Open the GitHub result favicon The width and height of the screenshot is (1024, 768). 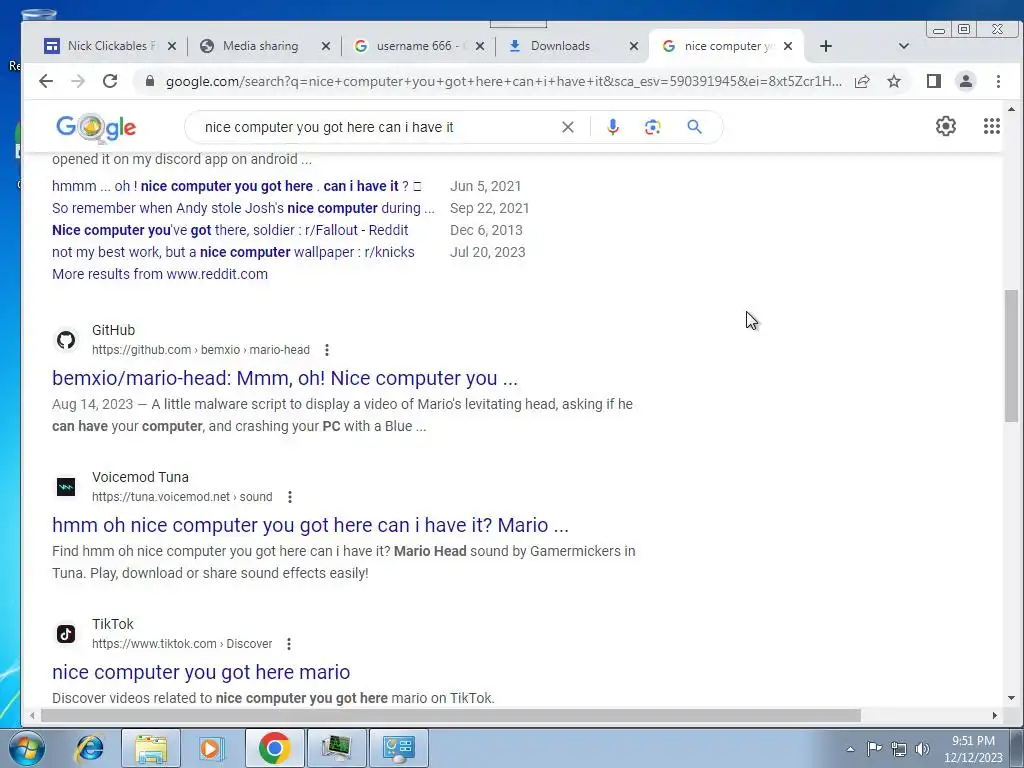coord(66,340)
